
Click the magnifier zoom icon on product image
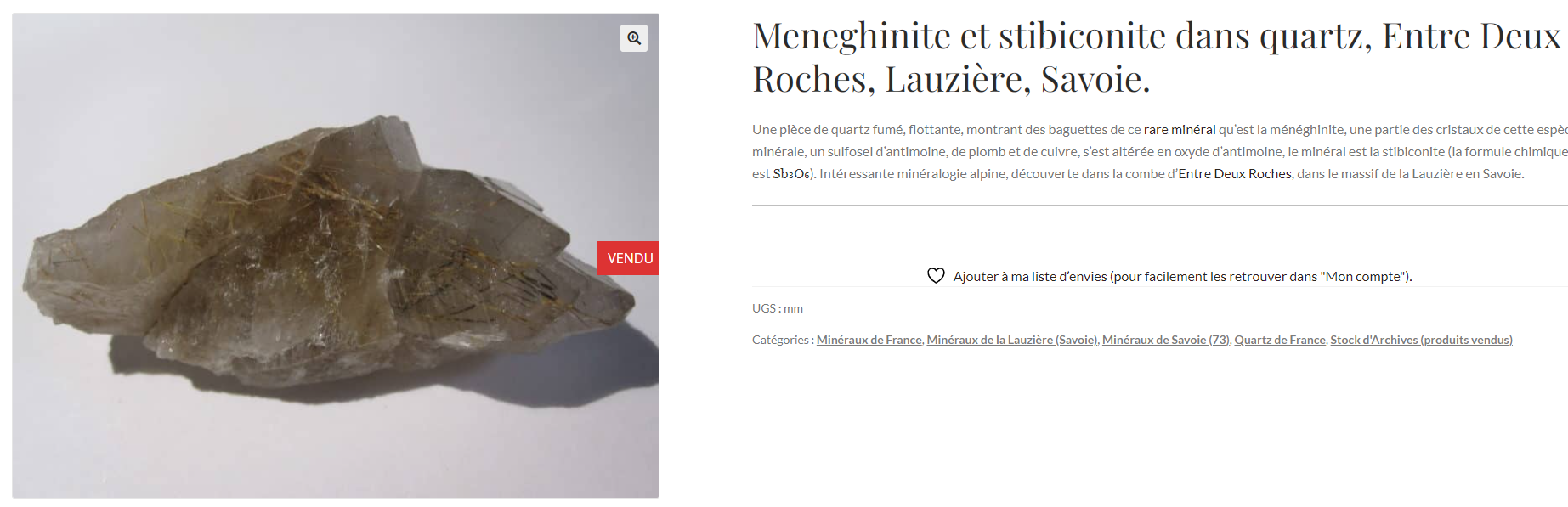point(634,38)
